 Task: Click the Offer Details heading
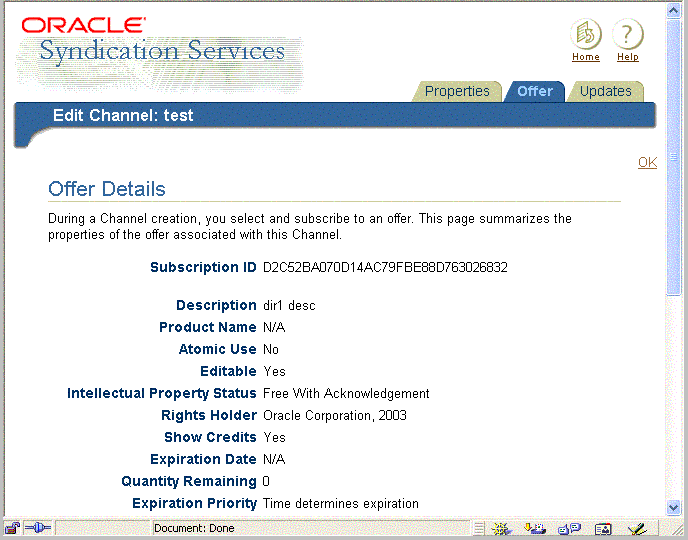tap(107, 189)
